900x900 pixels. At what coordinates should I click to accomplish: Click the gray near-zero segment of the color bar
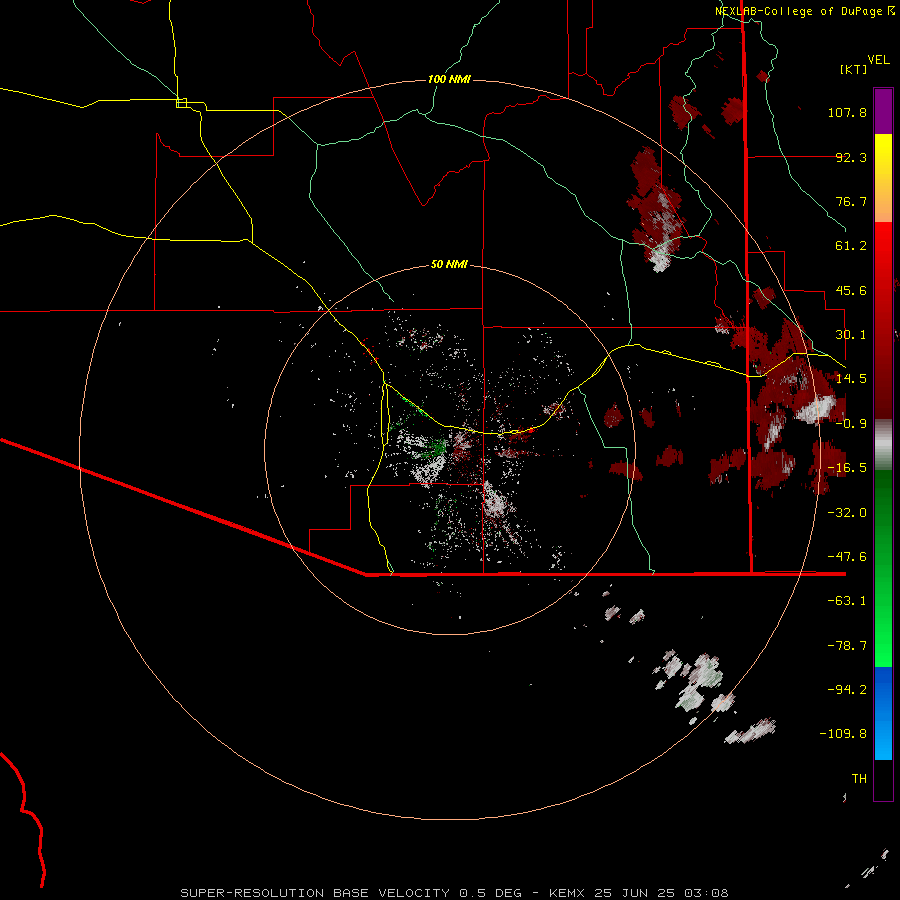pos(883,445)
